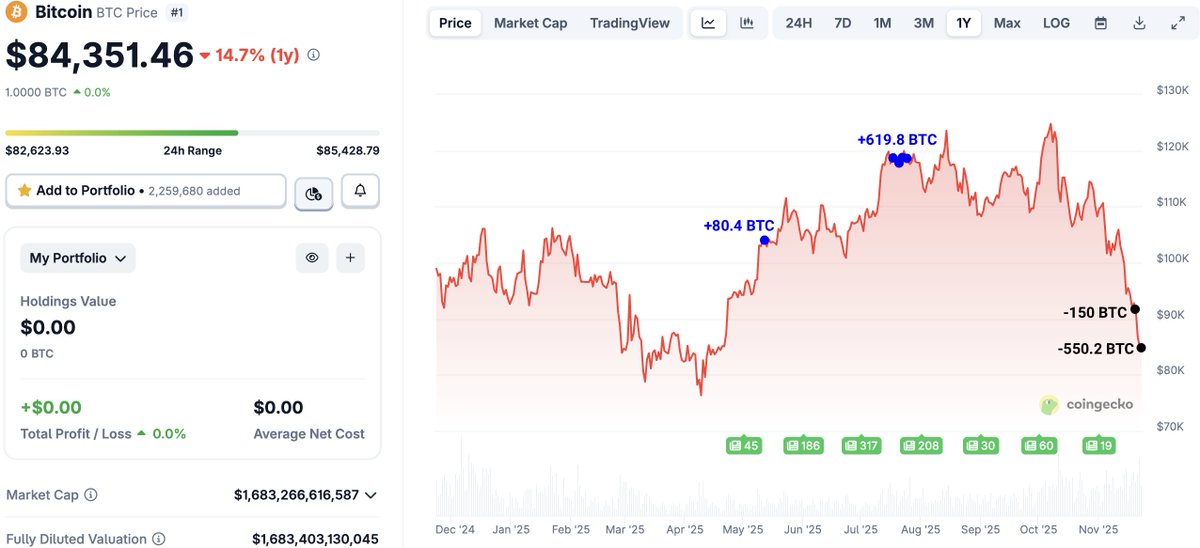Expand chart to fullscreen

tap(1177, 23)
